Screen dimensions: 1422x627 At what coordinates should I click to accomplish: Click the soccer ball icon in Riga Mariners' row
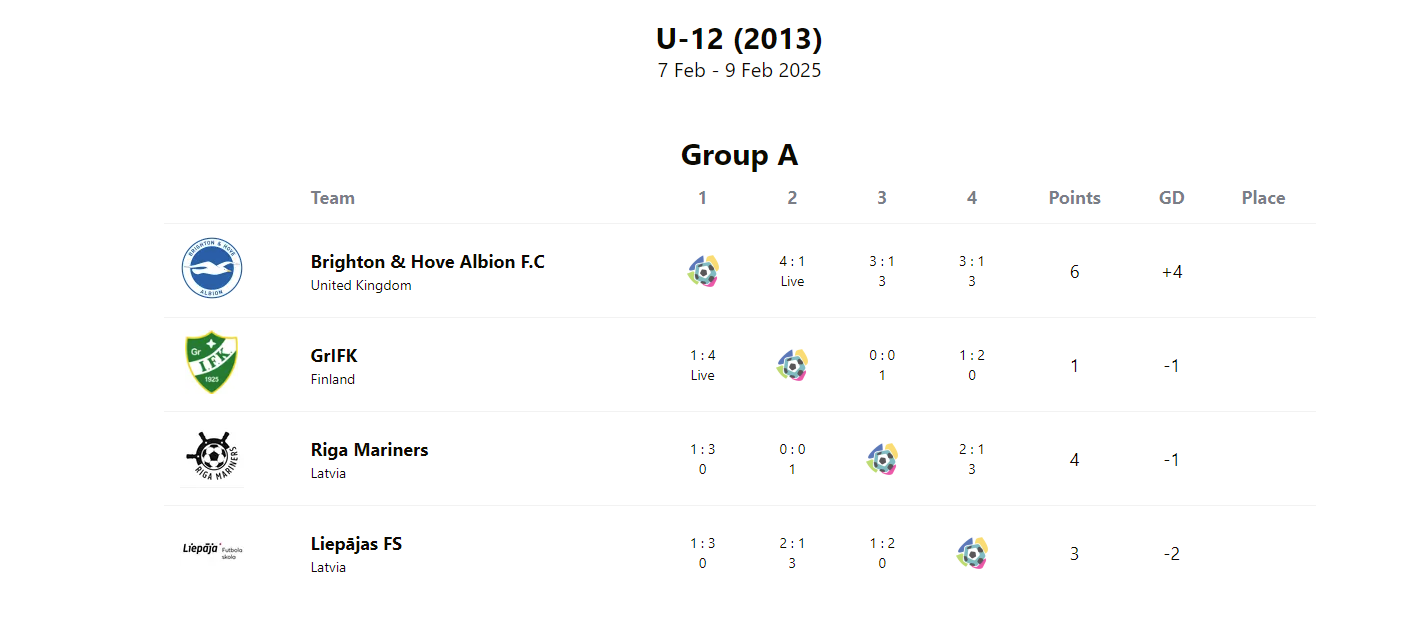(882, 459)
